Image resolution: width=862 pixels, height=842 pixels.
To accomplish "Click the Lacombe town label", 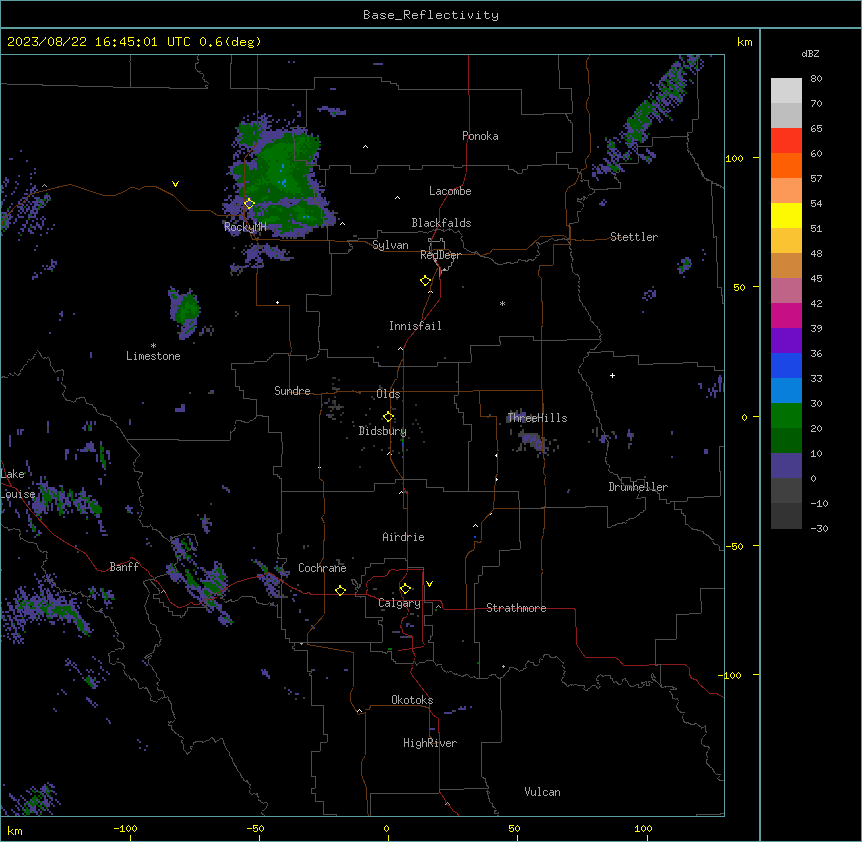I will point(450,191).
